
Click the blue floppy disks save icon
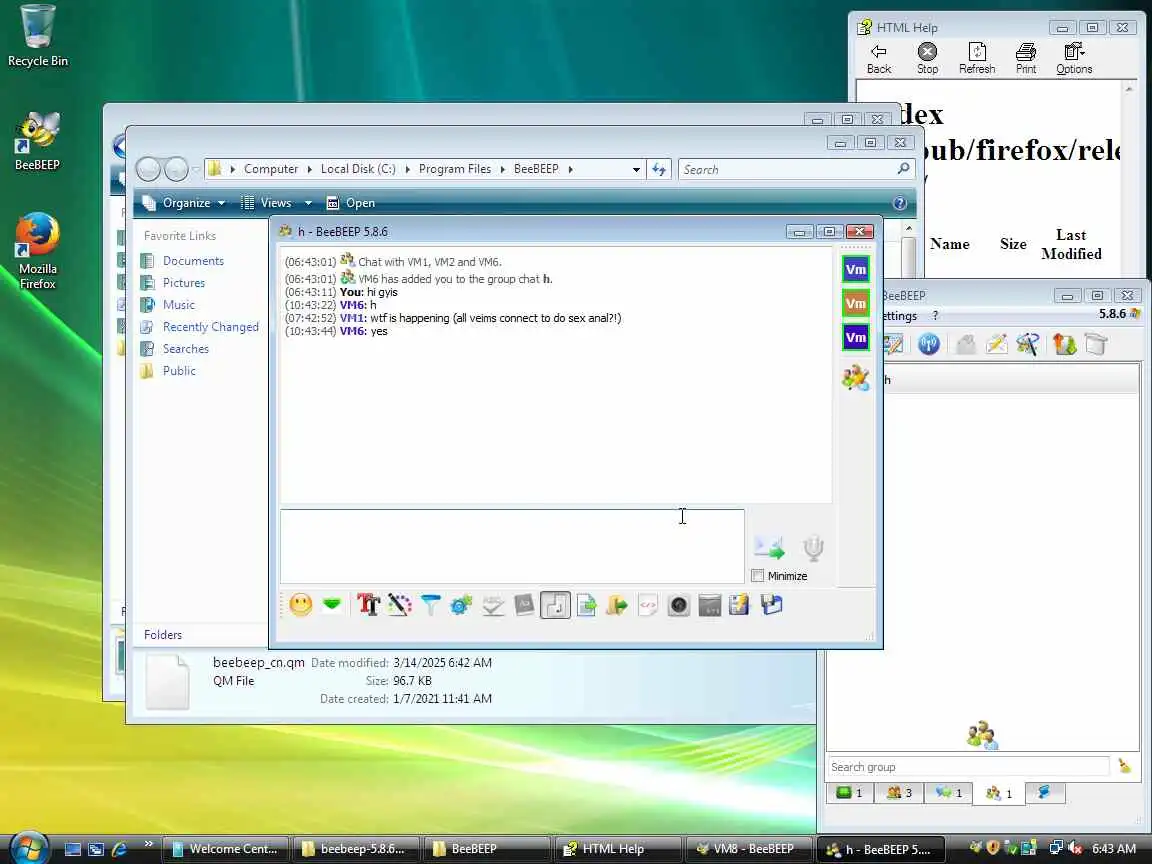pos(771,605)
